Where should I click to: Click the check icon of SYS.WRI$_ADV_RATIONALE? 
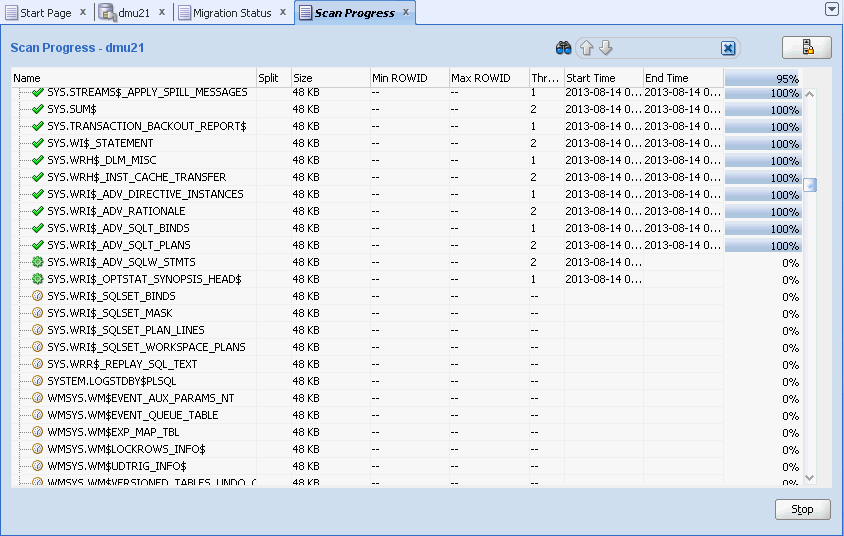(x=38, y=211)
